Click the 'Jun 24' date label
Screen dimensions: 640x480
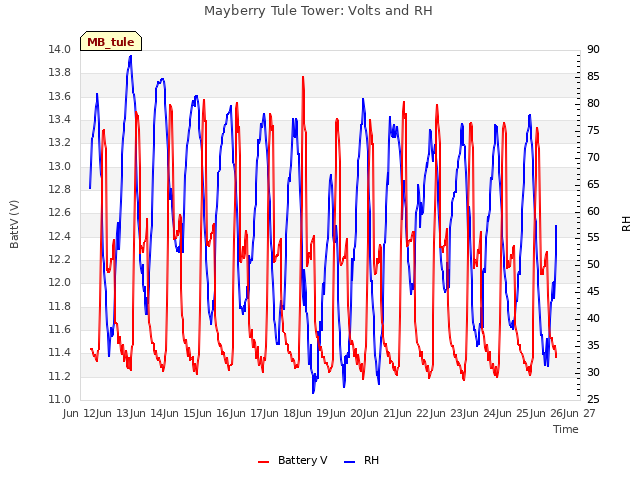[x=480, y=413]
